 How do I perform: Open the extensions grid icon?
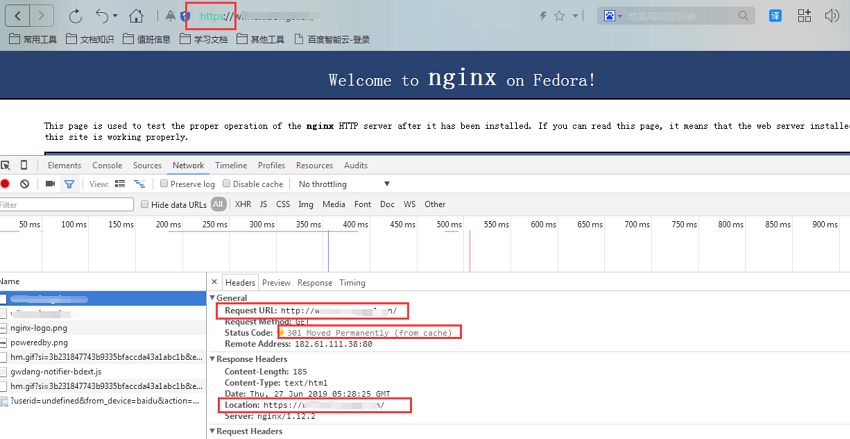click(804, 16)
